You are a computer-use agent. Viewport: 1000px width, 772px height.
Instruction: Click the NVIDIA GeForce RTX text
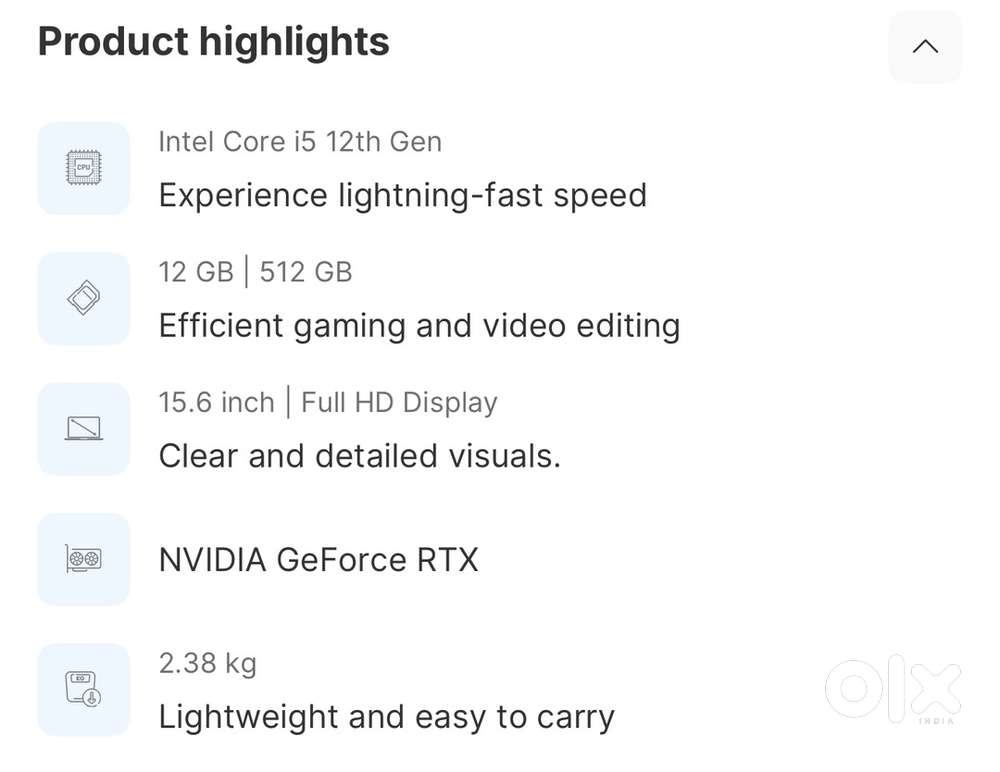(x=318, y=559)
